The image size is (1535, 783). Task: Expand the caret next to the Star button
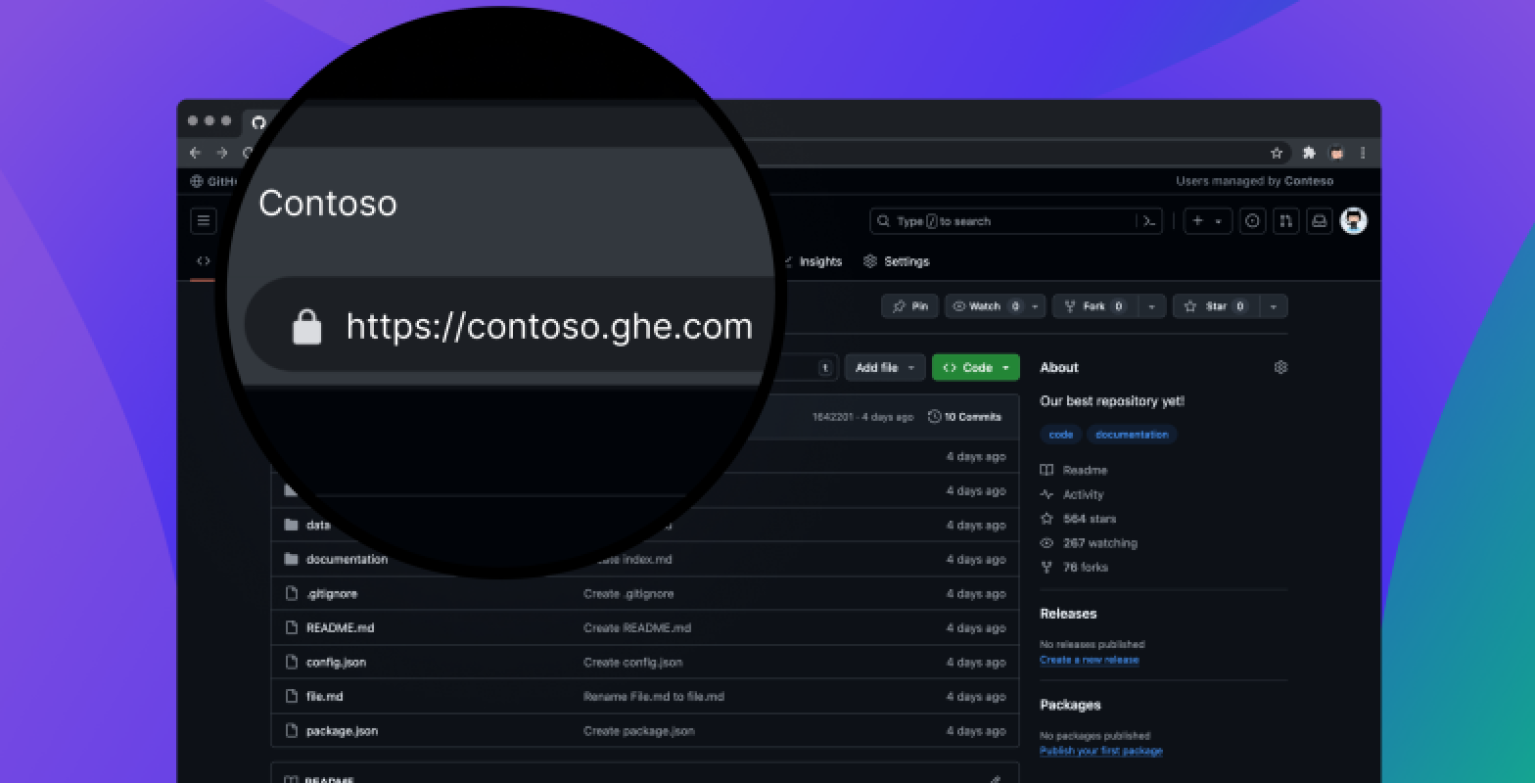tap(1273, 306)
